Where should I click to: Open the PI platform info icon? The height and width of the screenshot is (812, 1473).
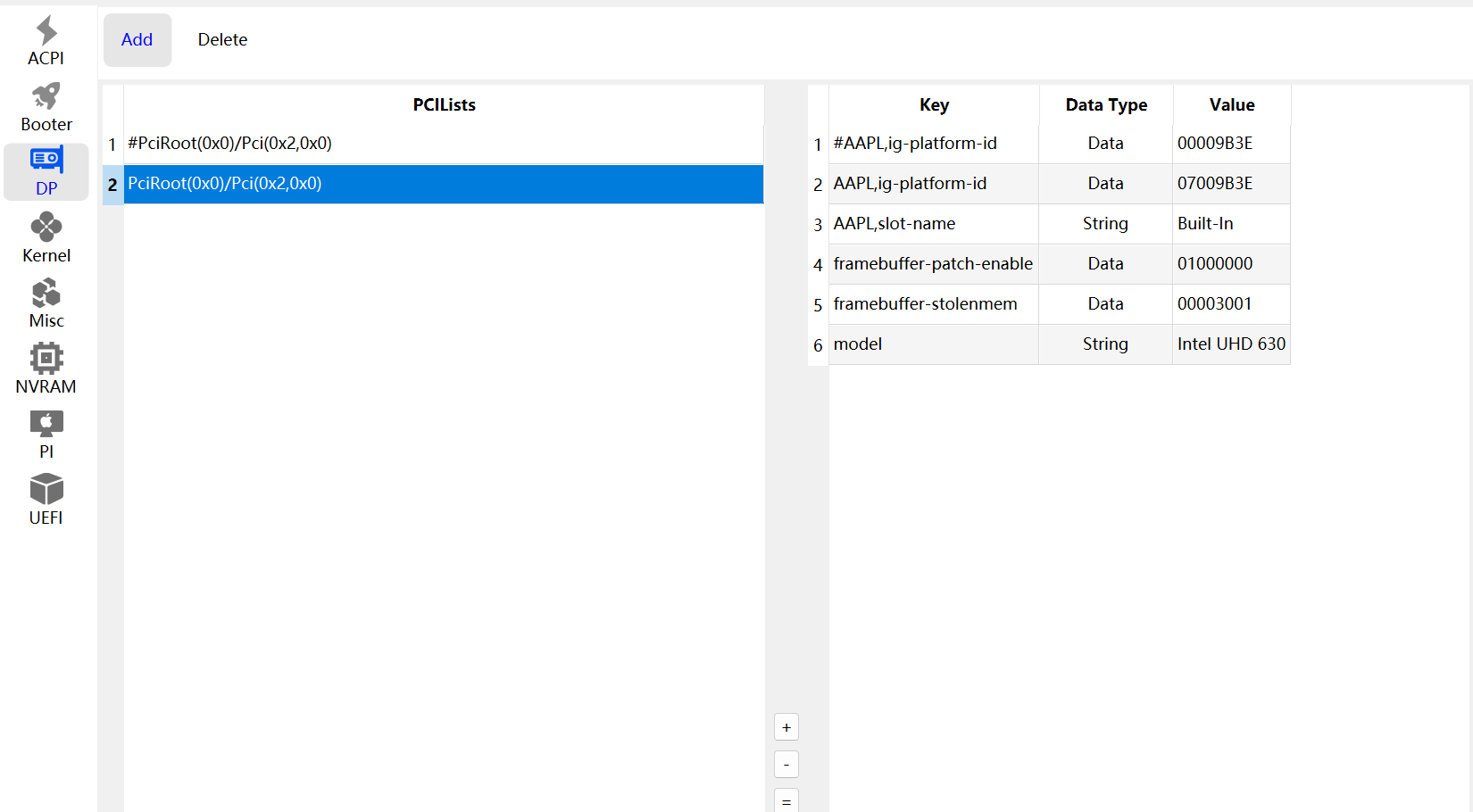(46, 425)
